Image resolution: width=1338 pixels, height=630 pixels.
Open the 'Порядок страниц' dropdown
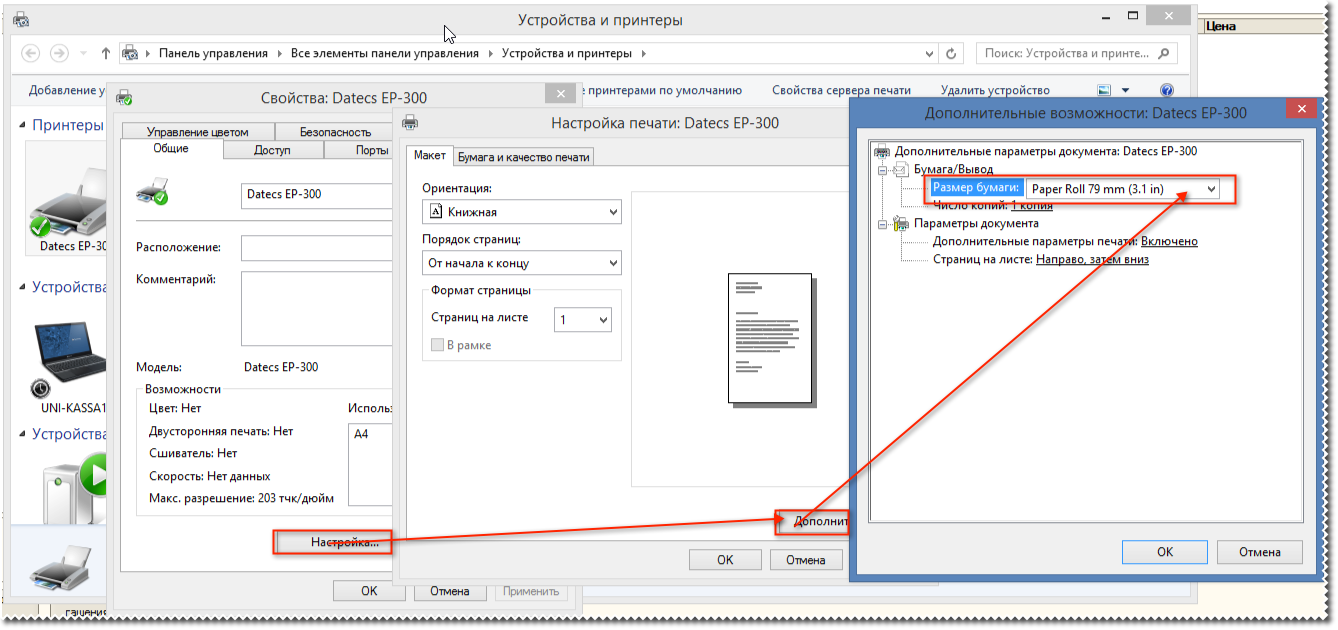(521, 263)
